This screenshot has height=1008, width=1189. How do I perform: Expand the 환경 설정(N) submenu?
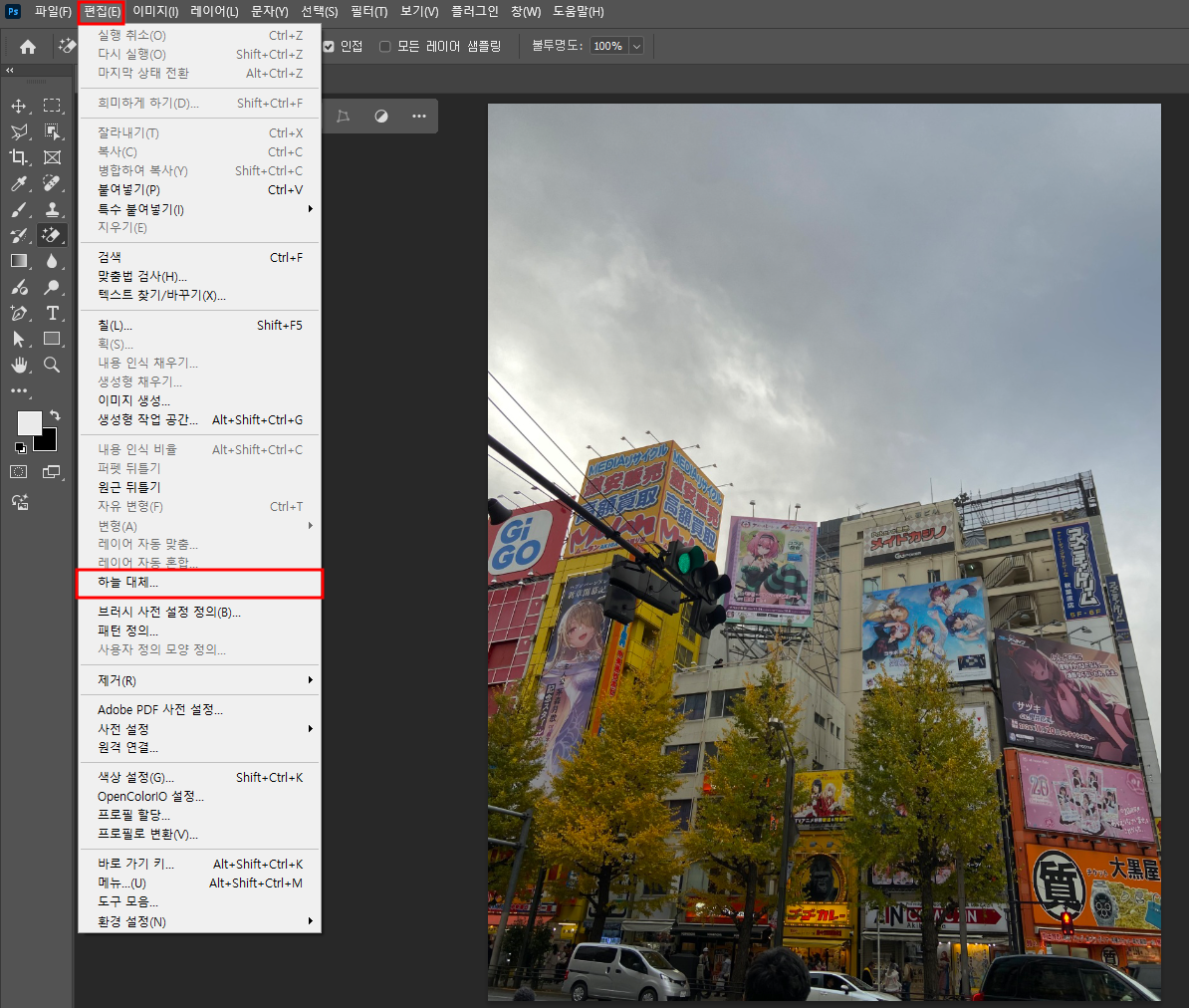[x=200, y=921]
